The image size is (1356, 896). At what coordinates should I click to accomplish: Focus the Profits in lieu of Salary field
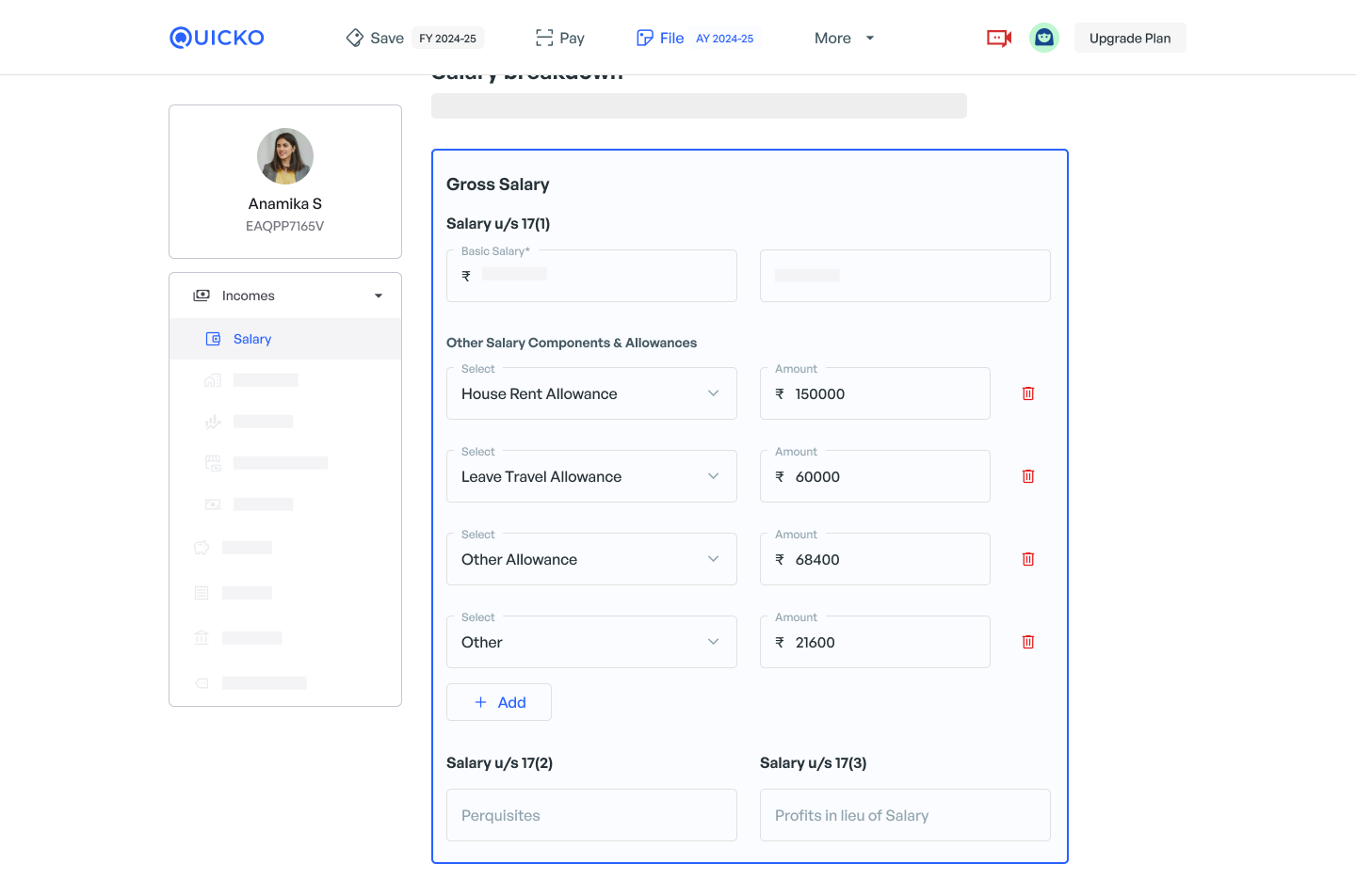[x=905, y=815]
